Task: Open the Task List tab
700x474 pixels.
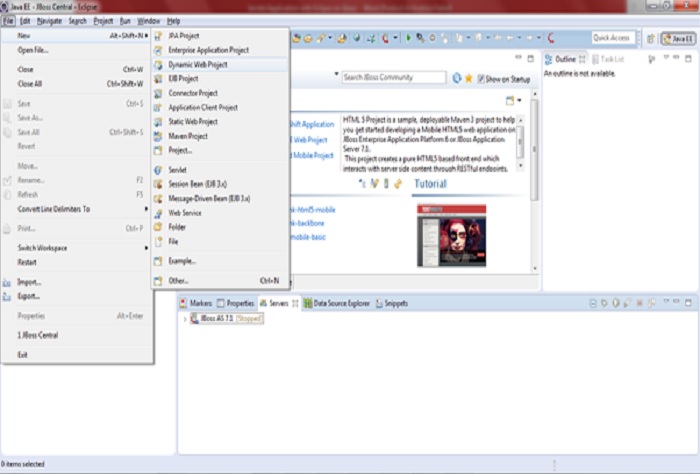Action: (x=608, y=59)
